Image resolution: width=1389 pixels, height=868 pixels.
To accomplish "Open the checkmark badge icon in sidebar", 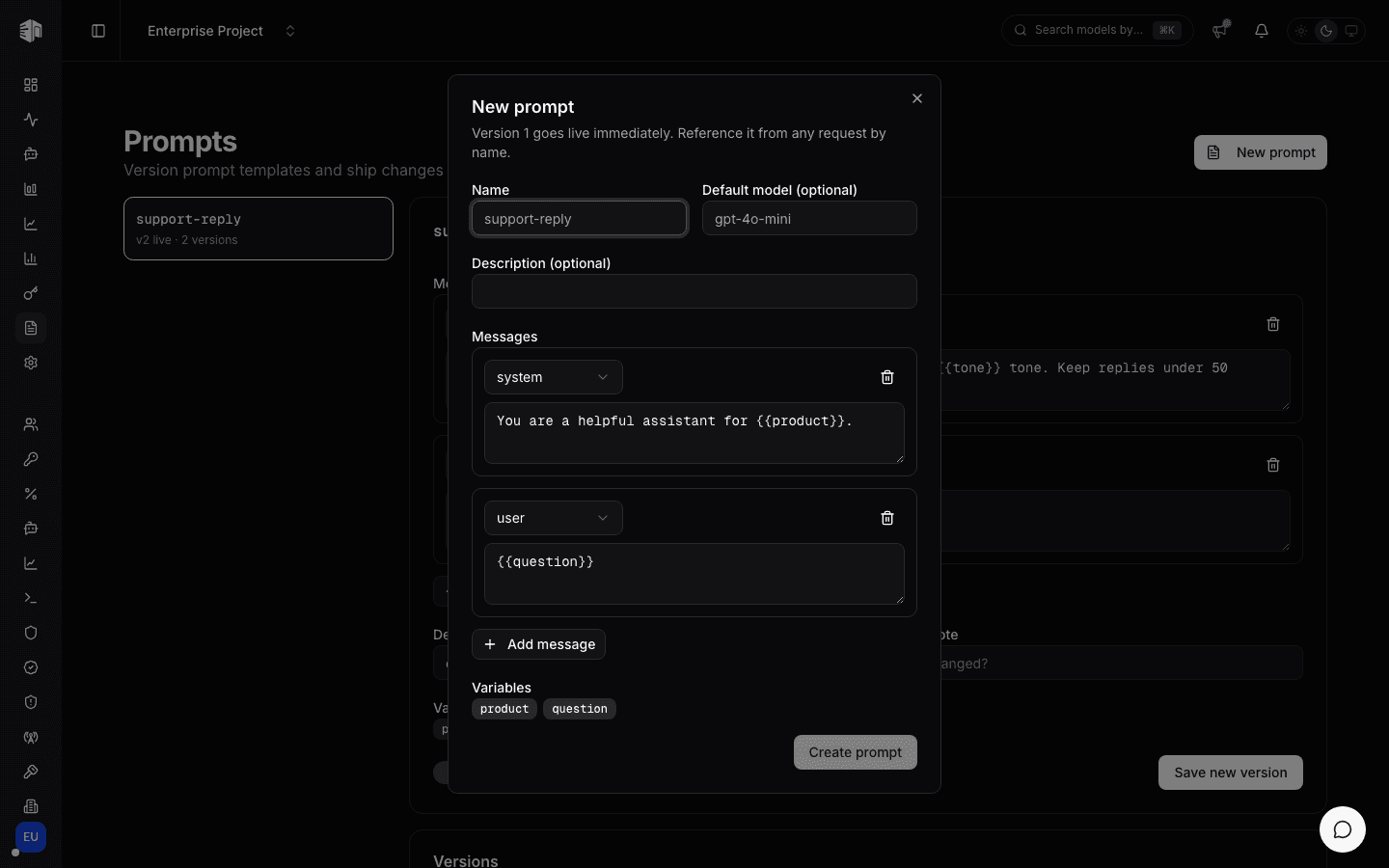I will (31, 667).
